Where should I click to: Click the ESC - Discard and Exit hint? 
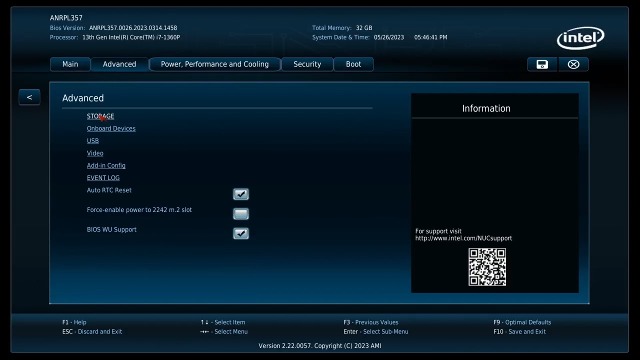92,332
